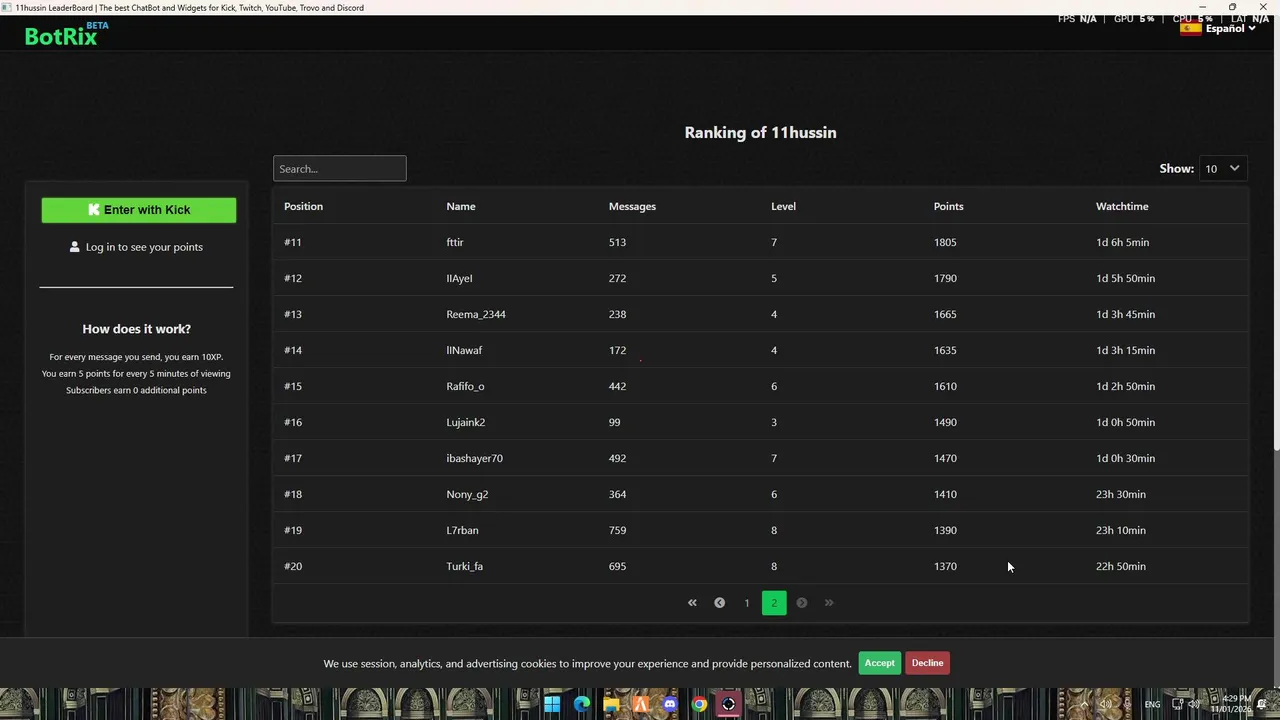Click the name IlAyel
This screenshot has width=1280, height=720.
(459, 278)
